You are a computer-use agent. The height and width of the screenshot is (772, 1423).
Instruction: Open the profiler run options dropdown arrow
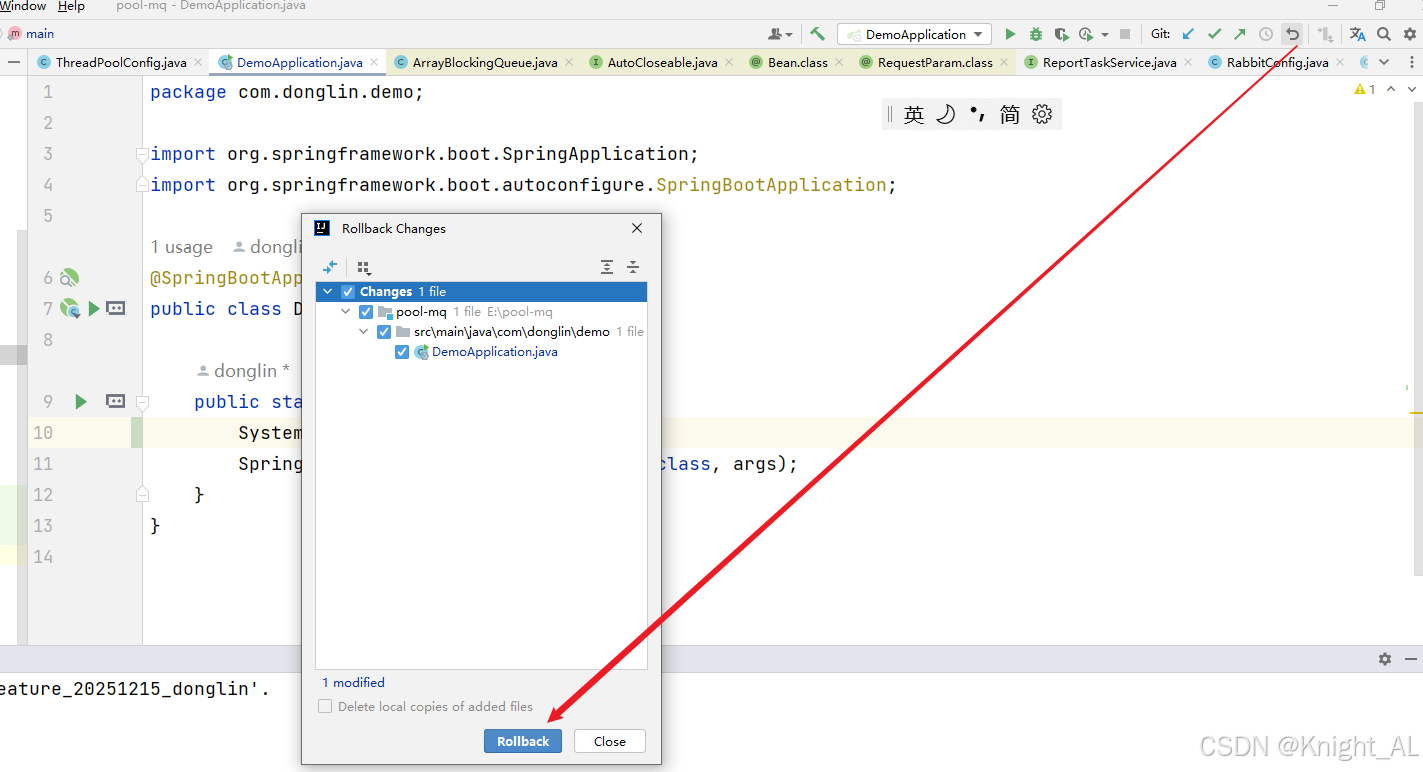pyautogui.click(x=1105, y=35)
